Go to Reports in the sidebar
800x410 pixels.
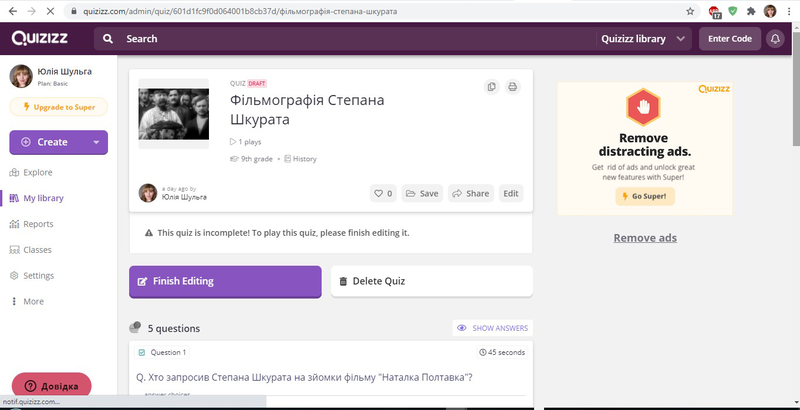coord(38,224)
